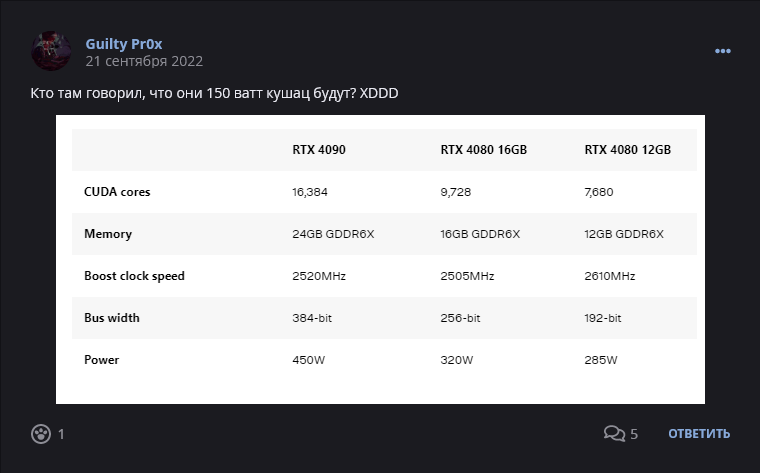760x473 pixels.
Task: Click the Boost clock speed row label
Action: (x=134, y=276)
